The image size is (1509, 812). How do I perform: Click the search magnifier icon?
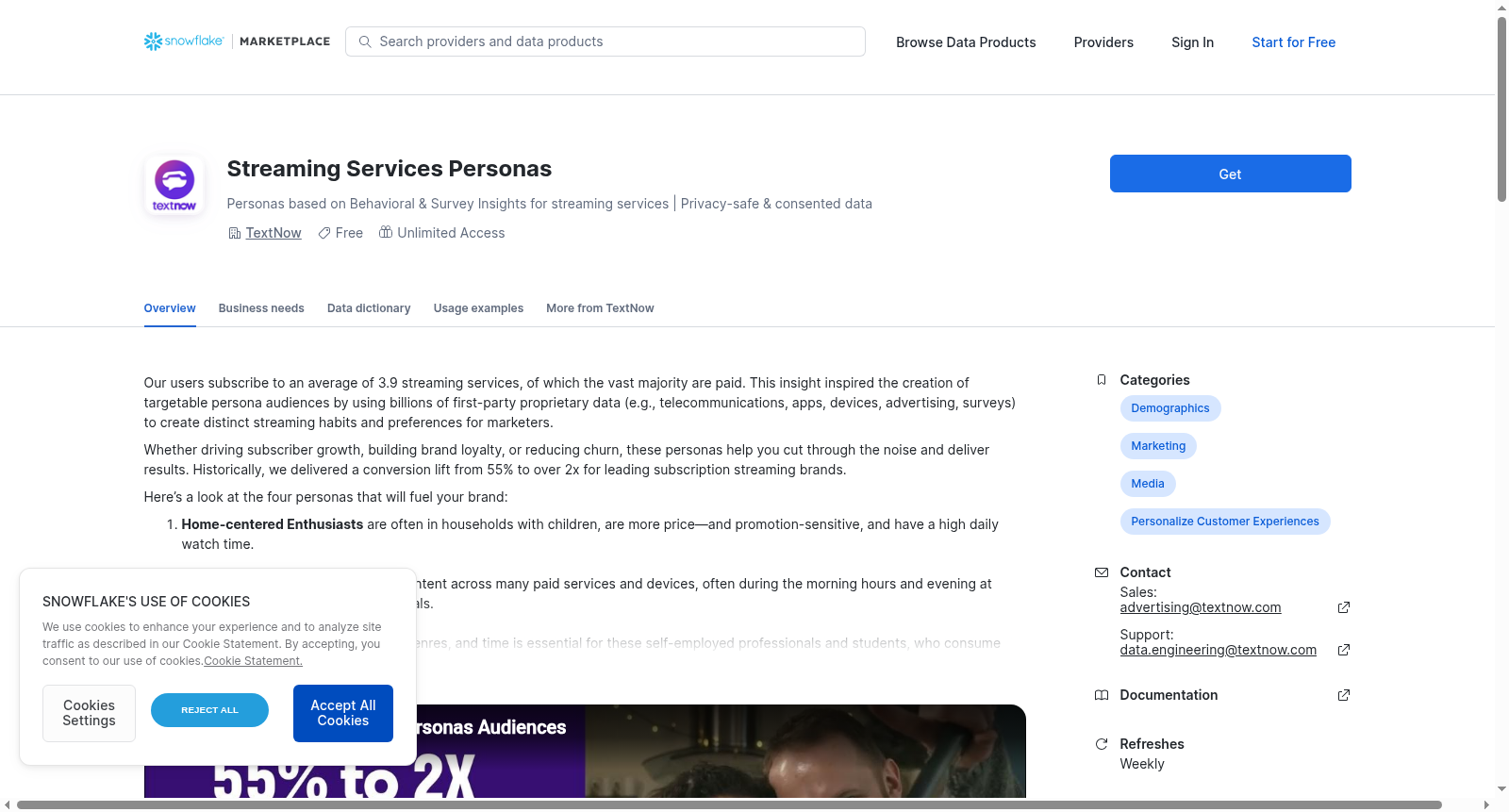tap(365, 41)
